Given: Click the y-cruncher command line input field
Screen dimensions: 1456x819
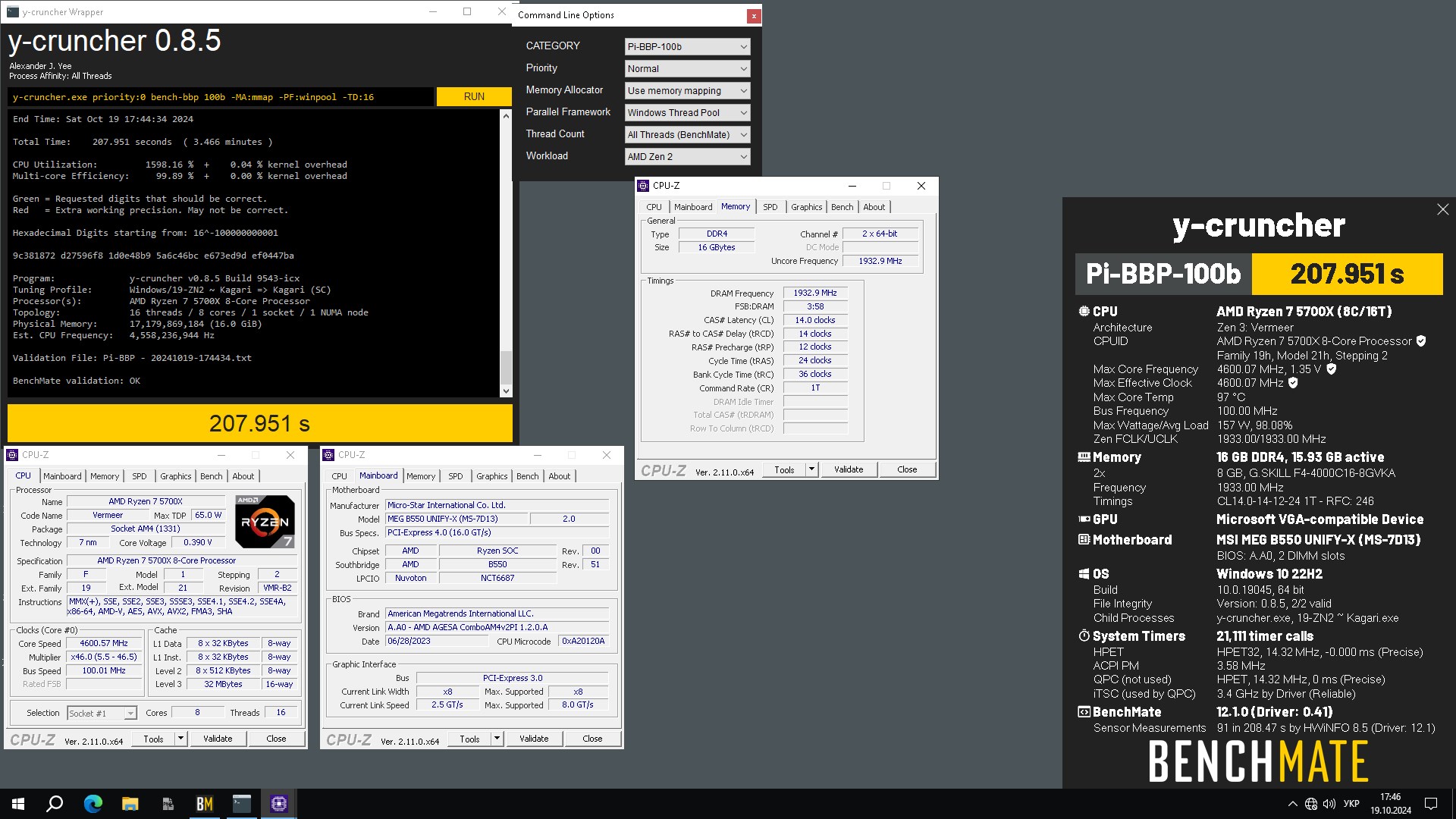Looking at the screenshot, I should pyautogui.click(x=221, y=97).
